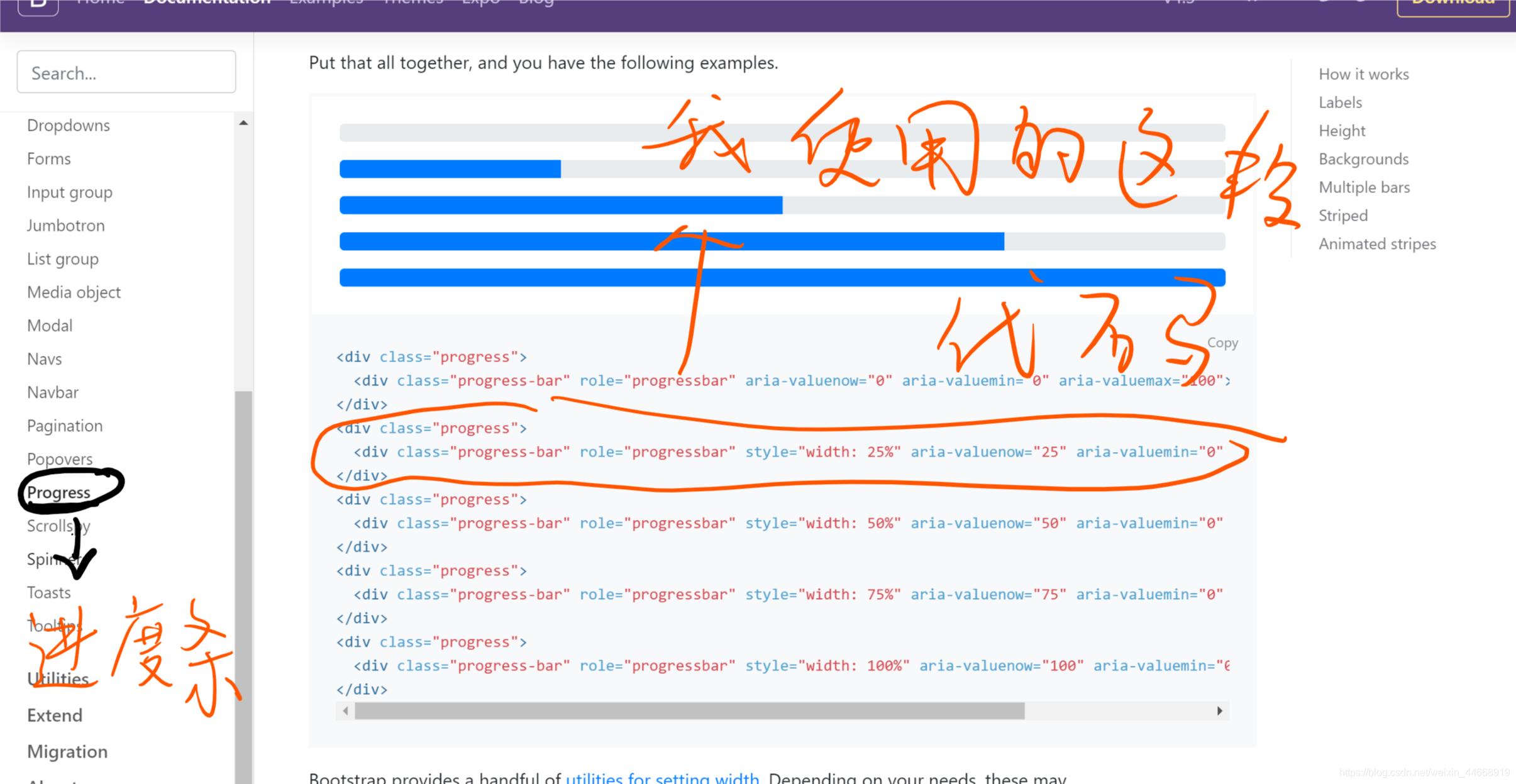The width and height of the screenshot is (1516, 784).
Task: Go to Input group page
Action: tap(70, 192)
